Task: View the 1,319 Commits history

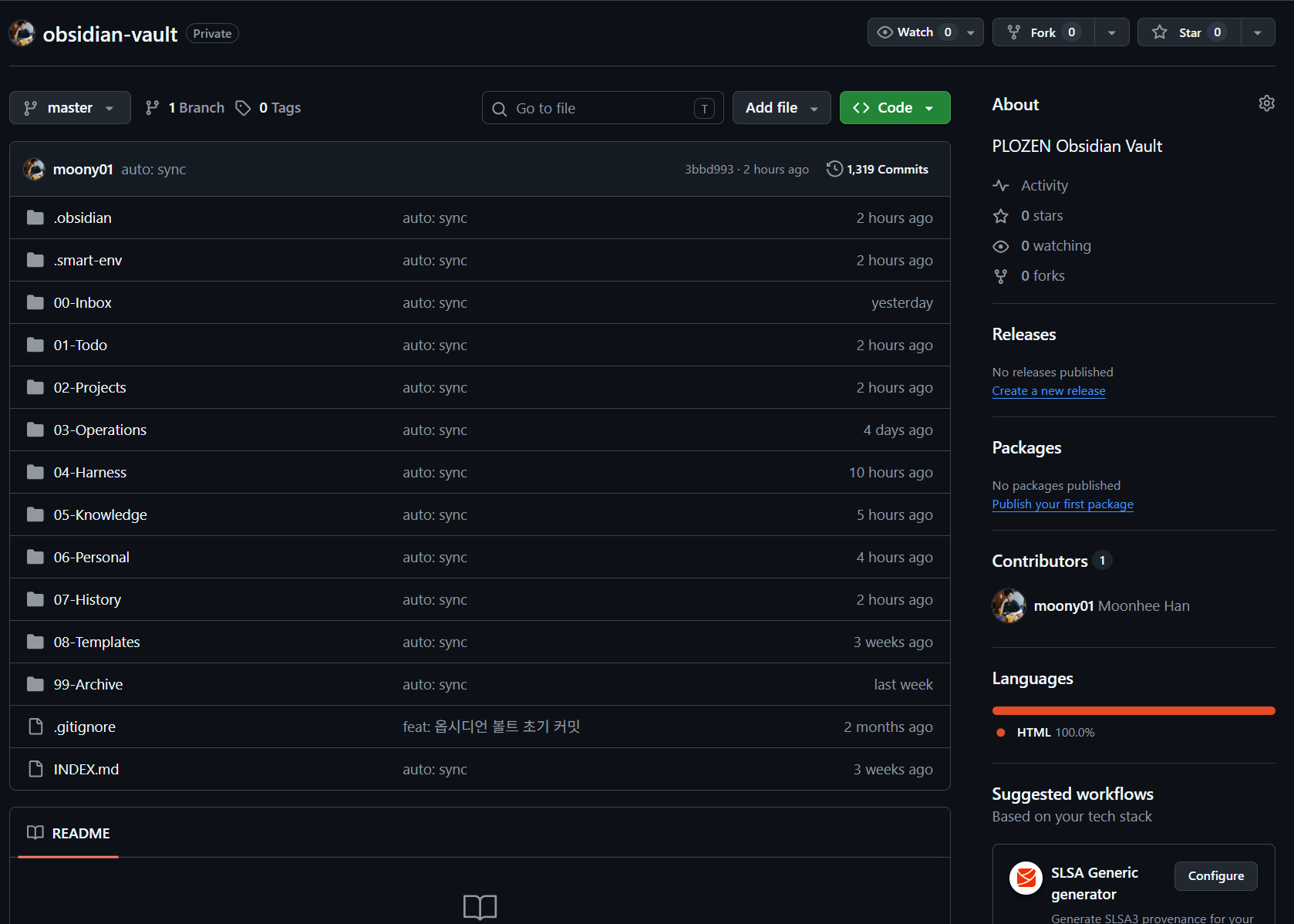Action: [878, 169]
